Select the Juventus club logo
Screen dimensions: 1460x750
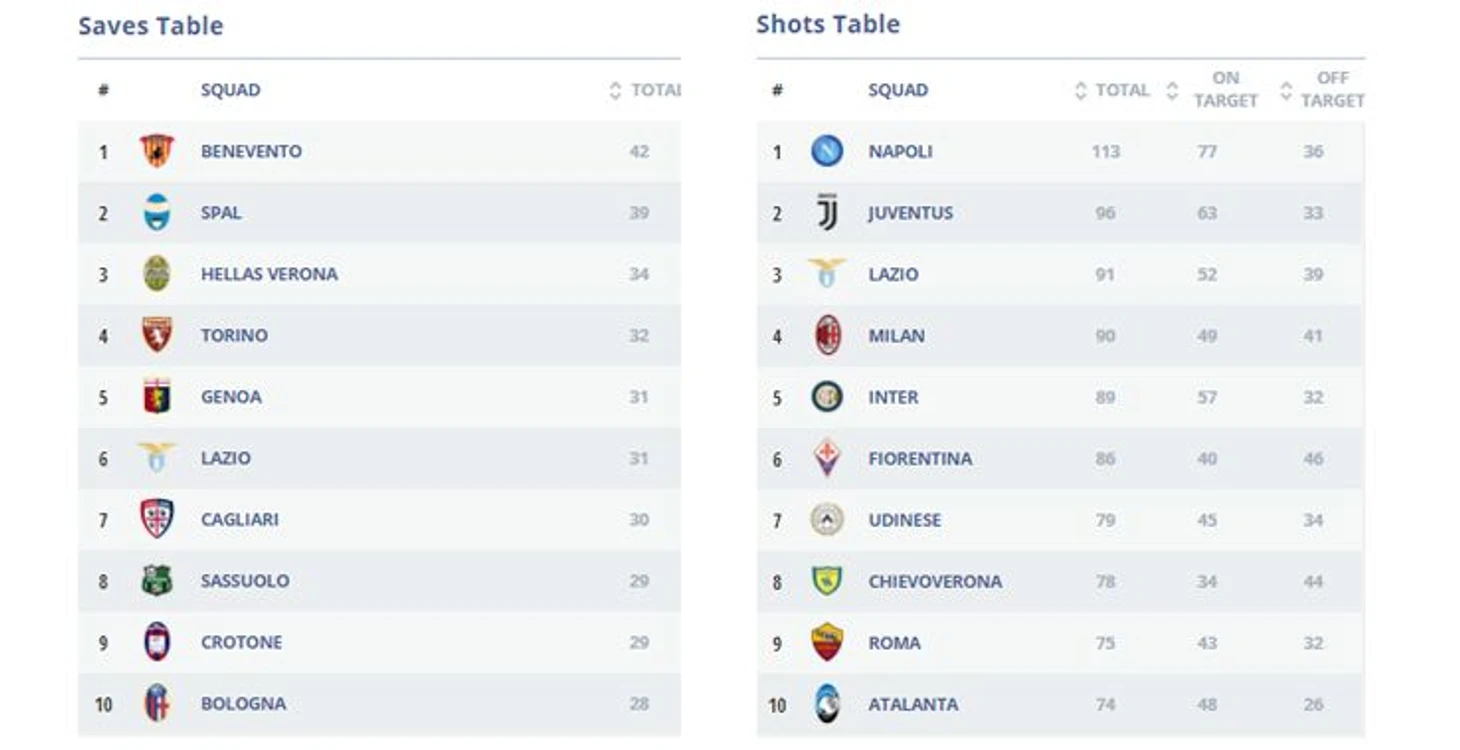(827, 212)
